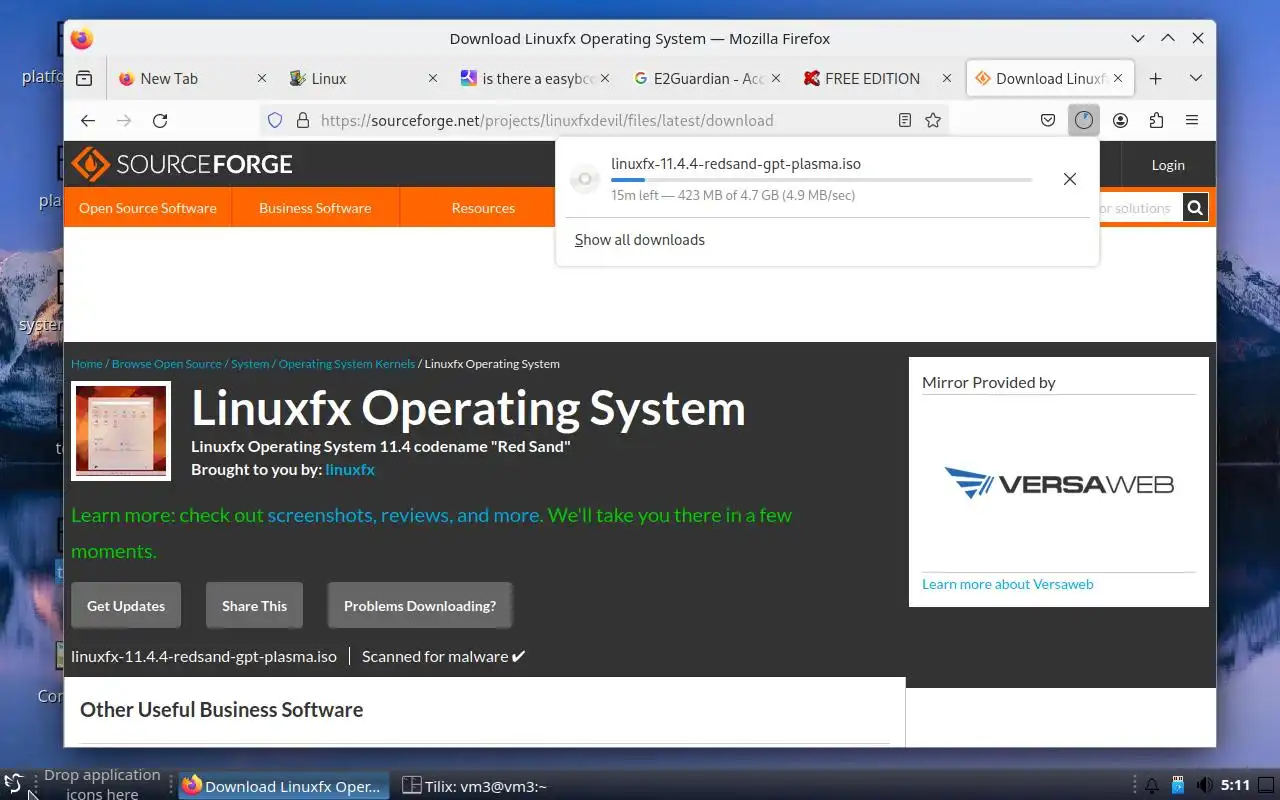Open the Pocket save icon
The height and width of the screenshot is (800, 1280).
[1048, 120]
